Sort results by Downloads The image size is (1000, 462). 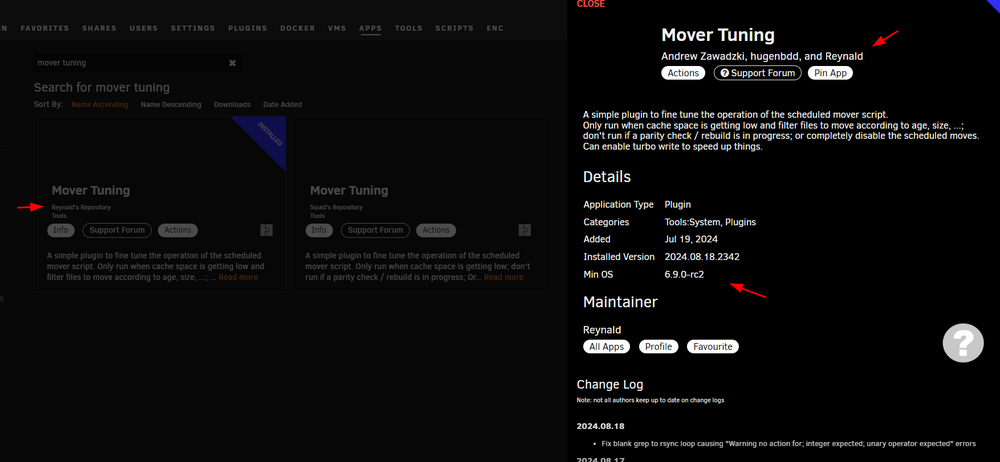232,105
